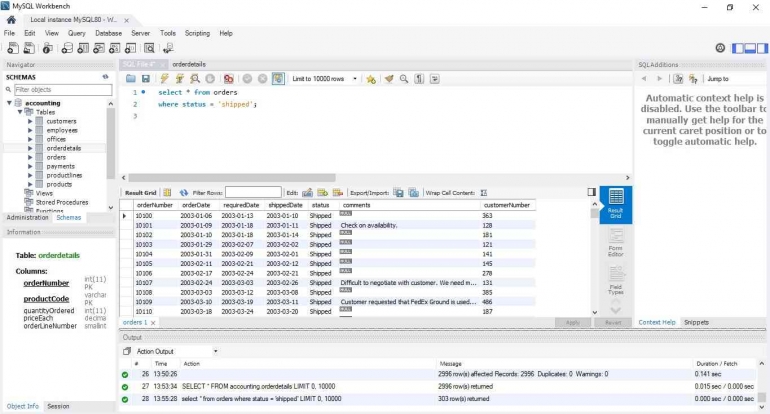Delete selected rows icon in result toolbar

[x=338, y=193]
